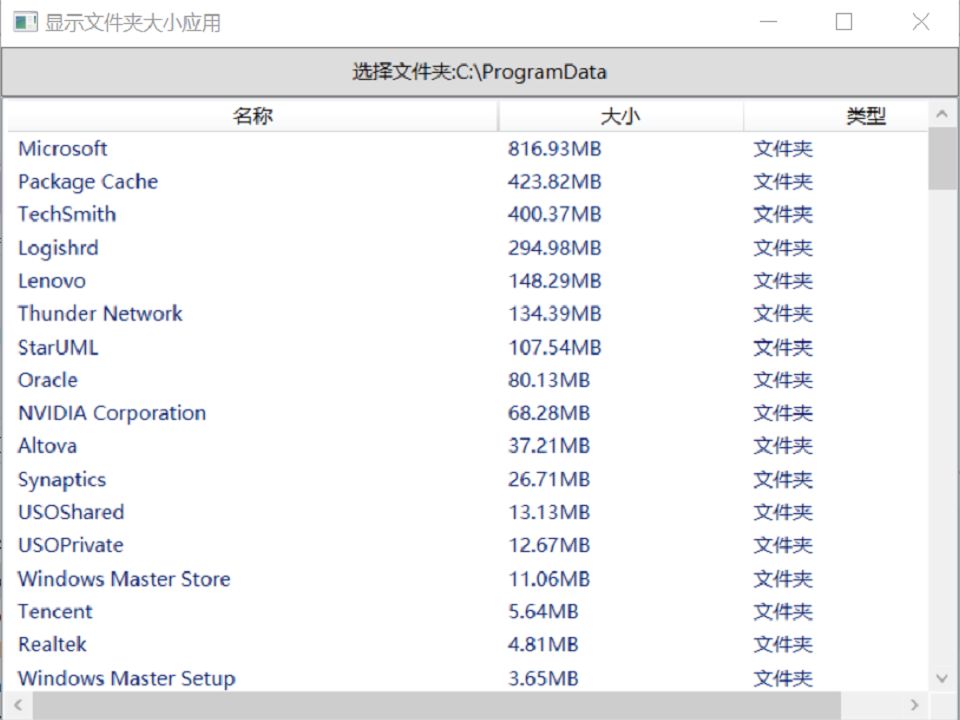960x720 pixels.
Task: Click the vertical scrollbar thumb
Action: [942, 159]
